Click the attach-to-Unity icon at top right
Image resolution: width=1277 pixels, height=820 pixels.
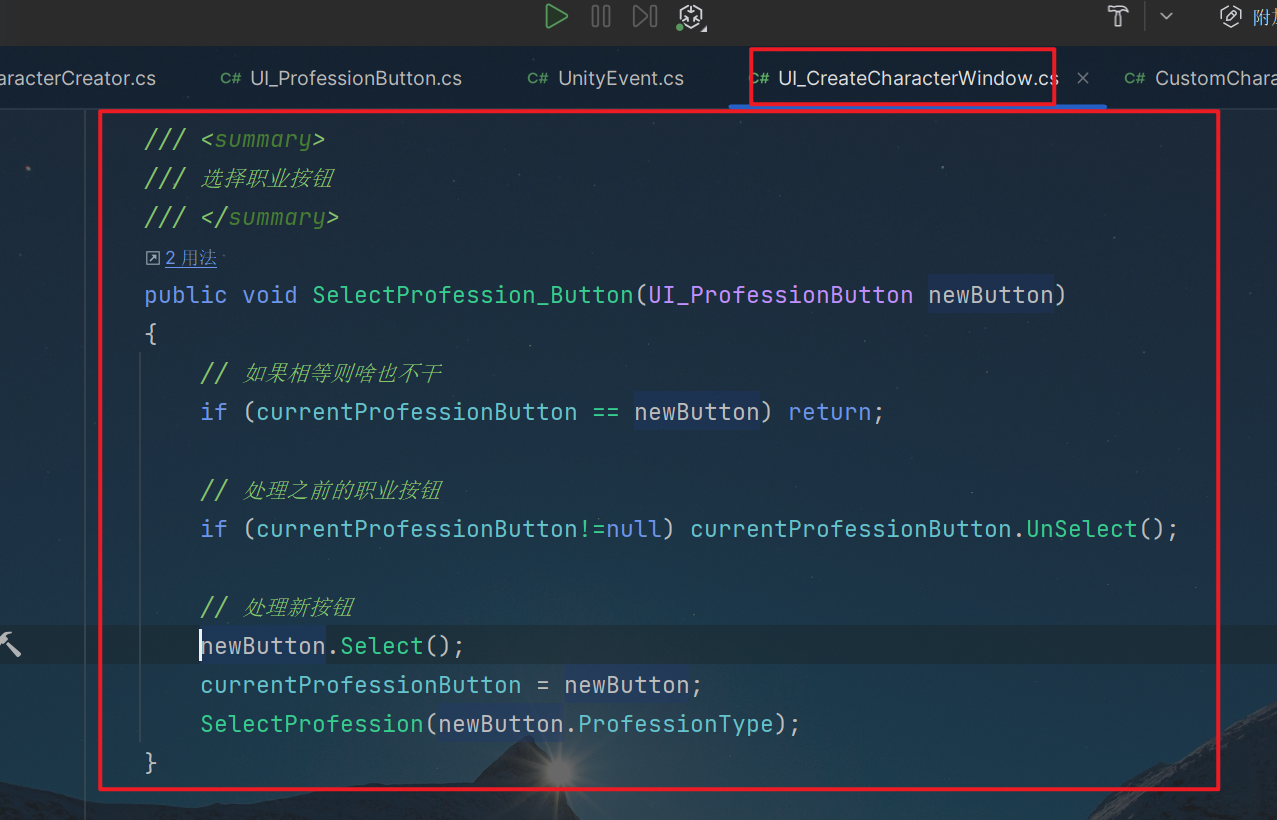(1230, 16)
